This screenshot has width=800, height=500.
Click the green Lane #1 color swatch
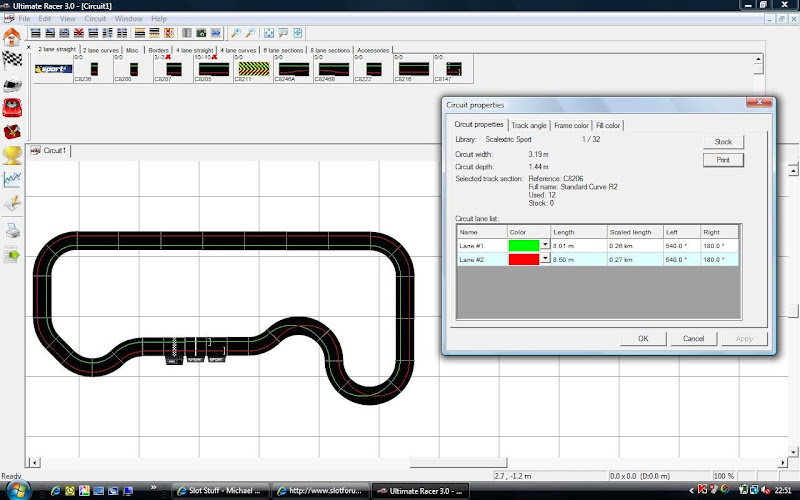(x=524, y=245)
